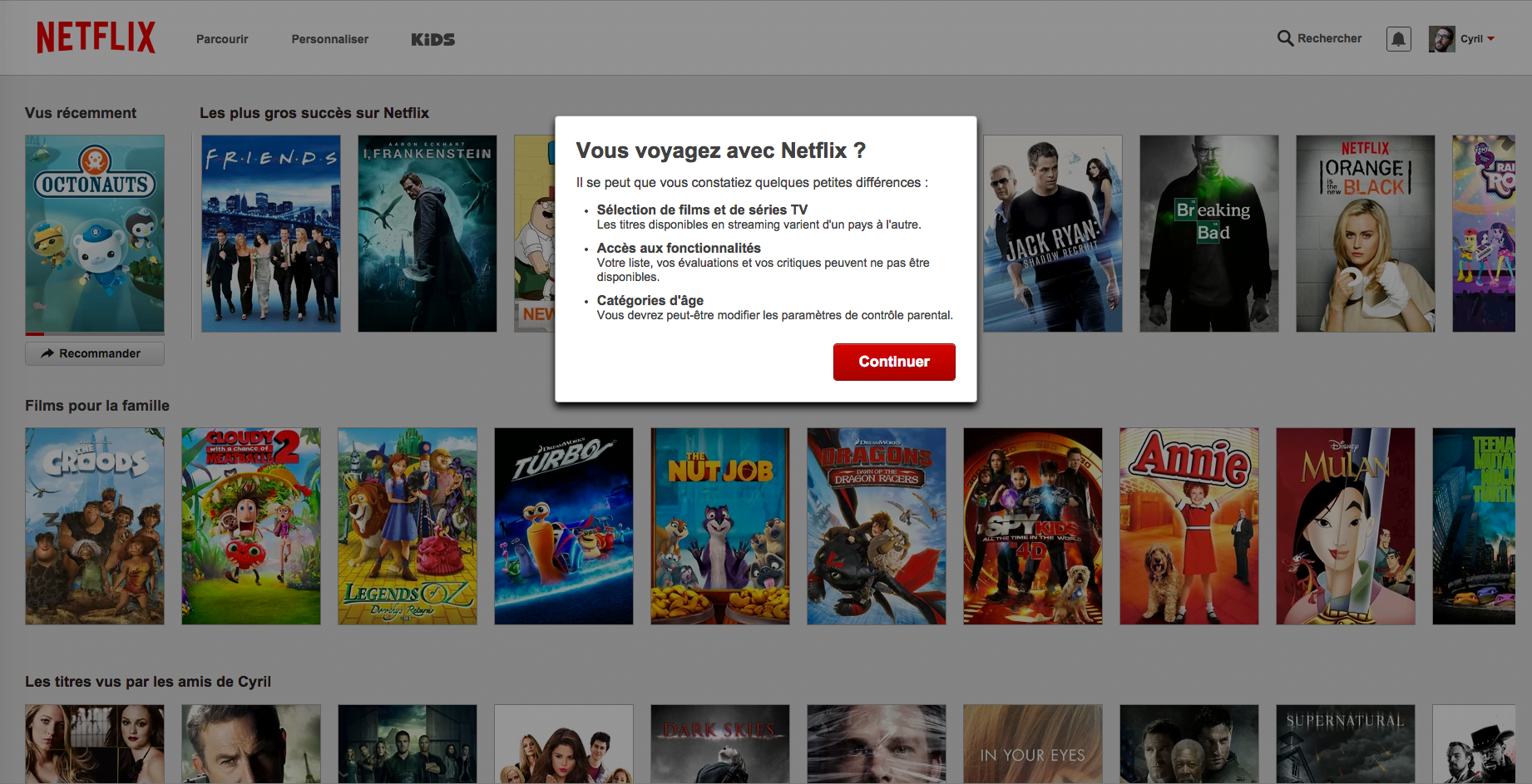Click the 'Vous voyagez avec Netflix ?' title
The image size is (1532, 784).
721,150
